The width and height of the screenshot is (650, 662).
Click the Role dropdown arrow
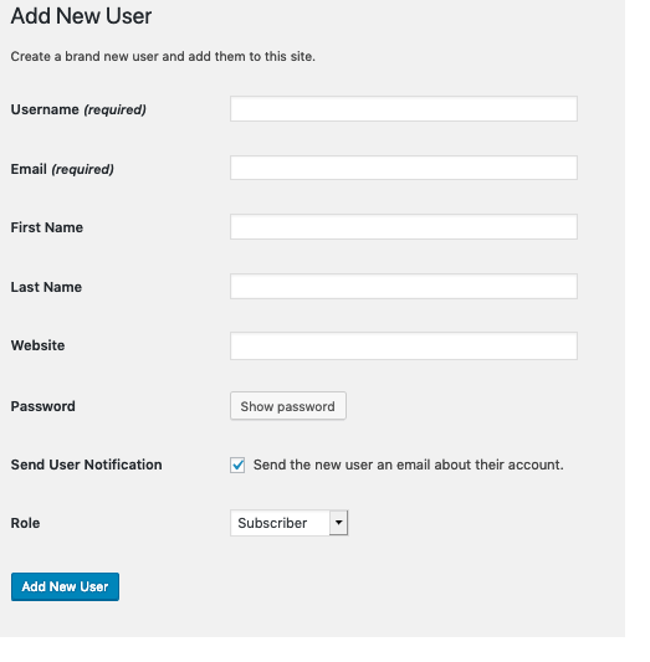coord(338,523)
